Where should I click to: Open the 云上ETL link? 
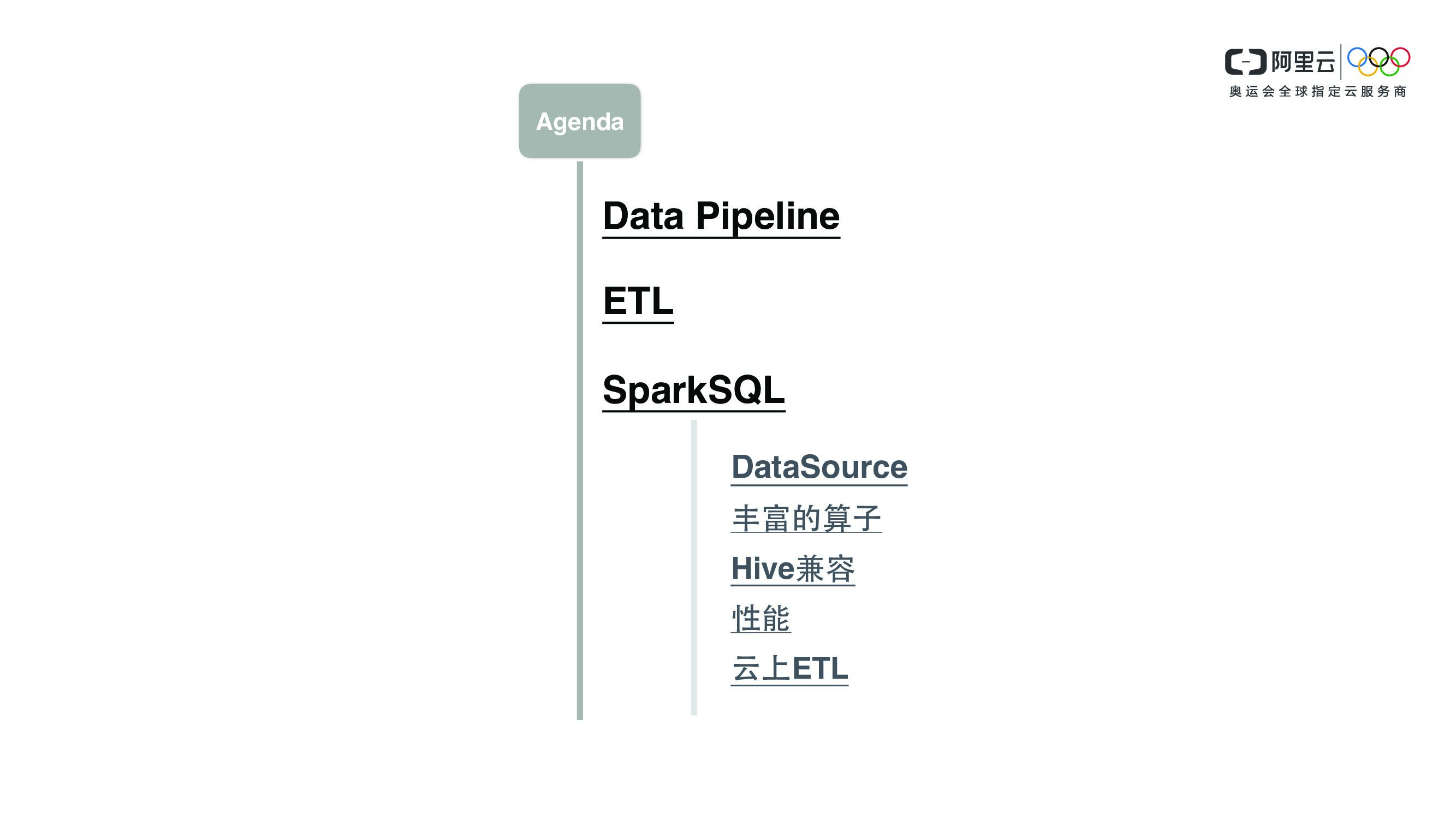point(789,669)
